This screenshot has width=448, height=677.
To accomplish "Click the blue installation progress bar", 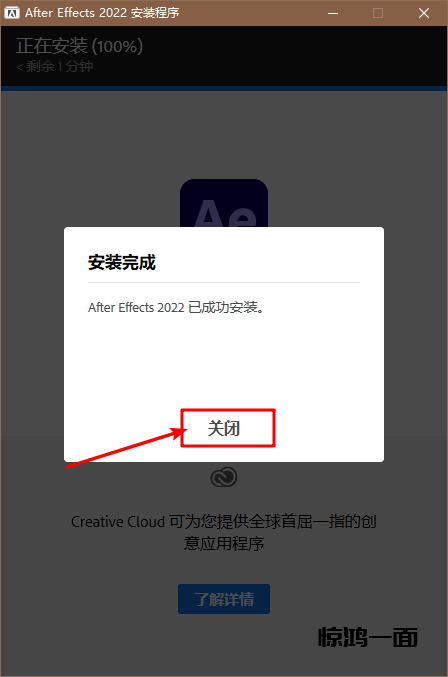I will pyautogui.click(x=224, y=89).
